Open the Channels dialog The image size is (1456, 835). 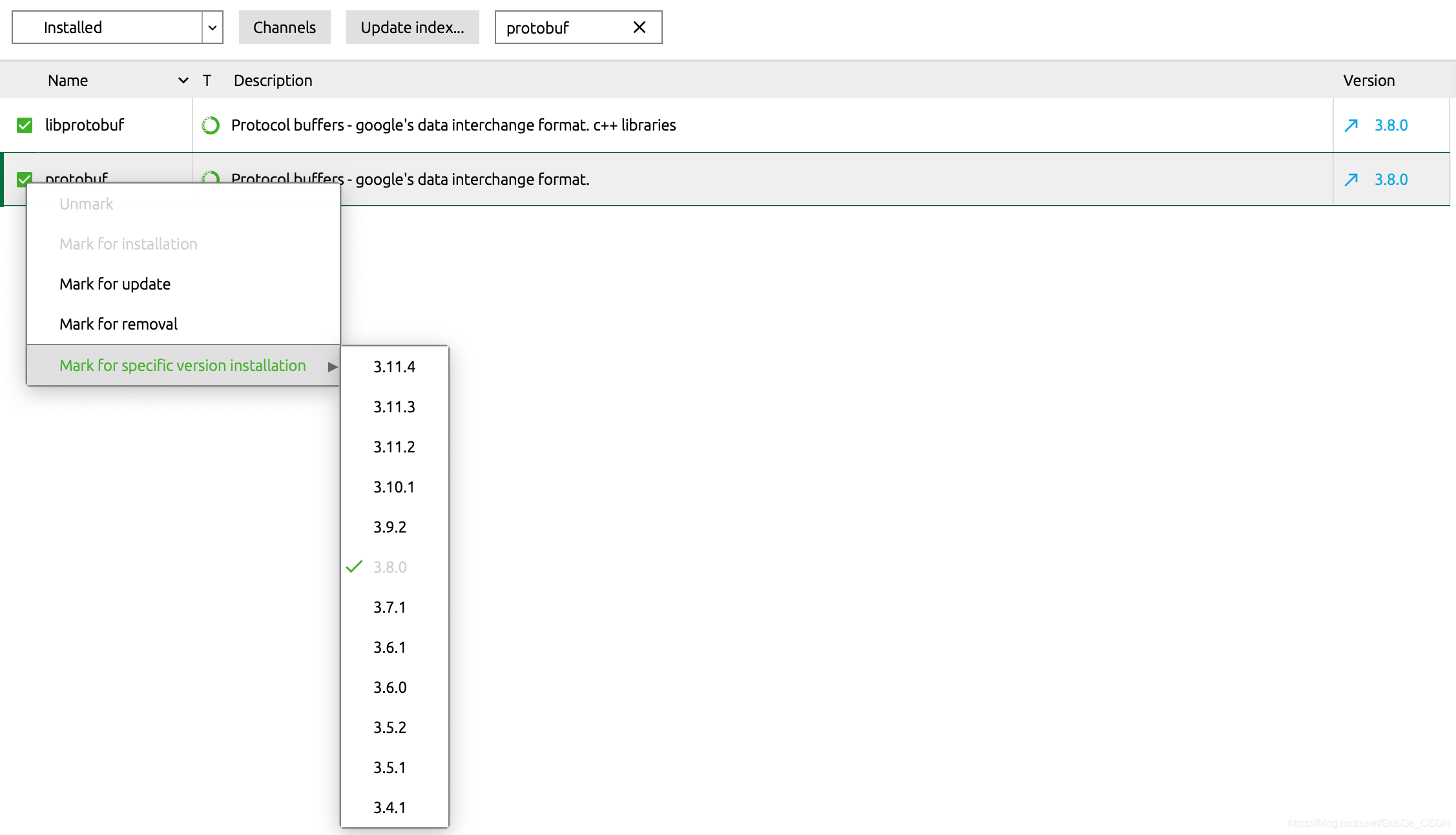tap(285, 27)
